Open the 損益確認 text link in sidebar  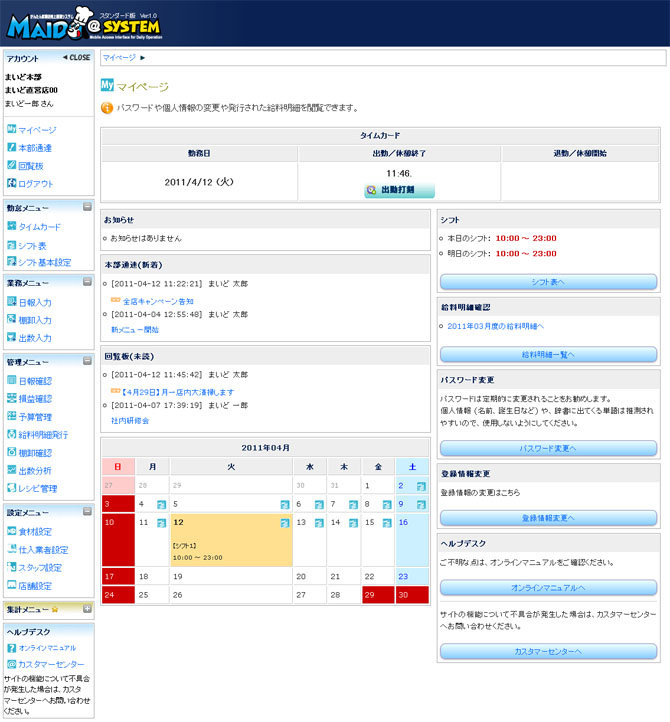[35, 399]
